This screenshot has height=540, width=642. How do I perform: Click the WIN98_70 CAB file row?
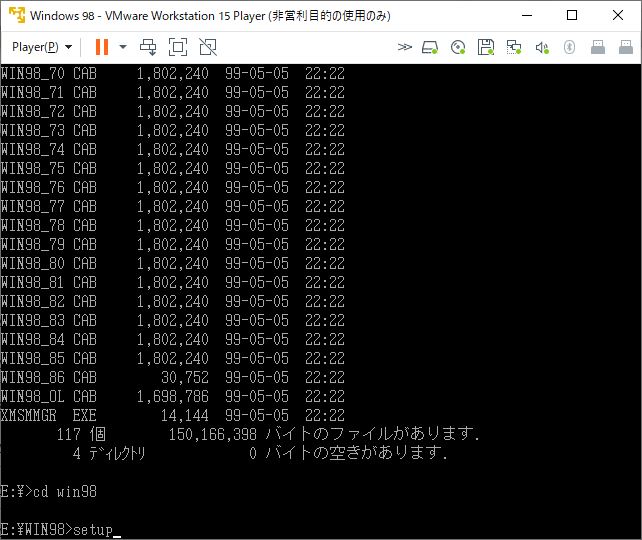(172, 74)
